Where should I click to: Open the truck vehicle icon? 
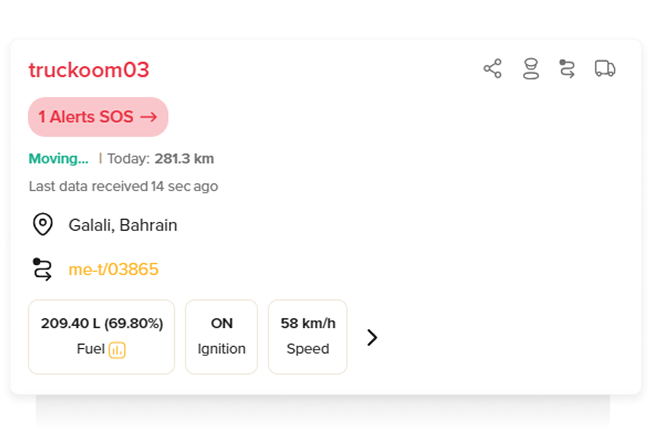coord(605,69)
